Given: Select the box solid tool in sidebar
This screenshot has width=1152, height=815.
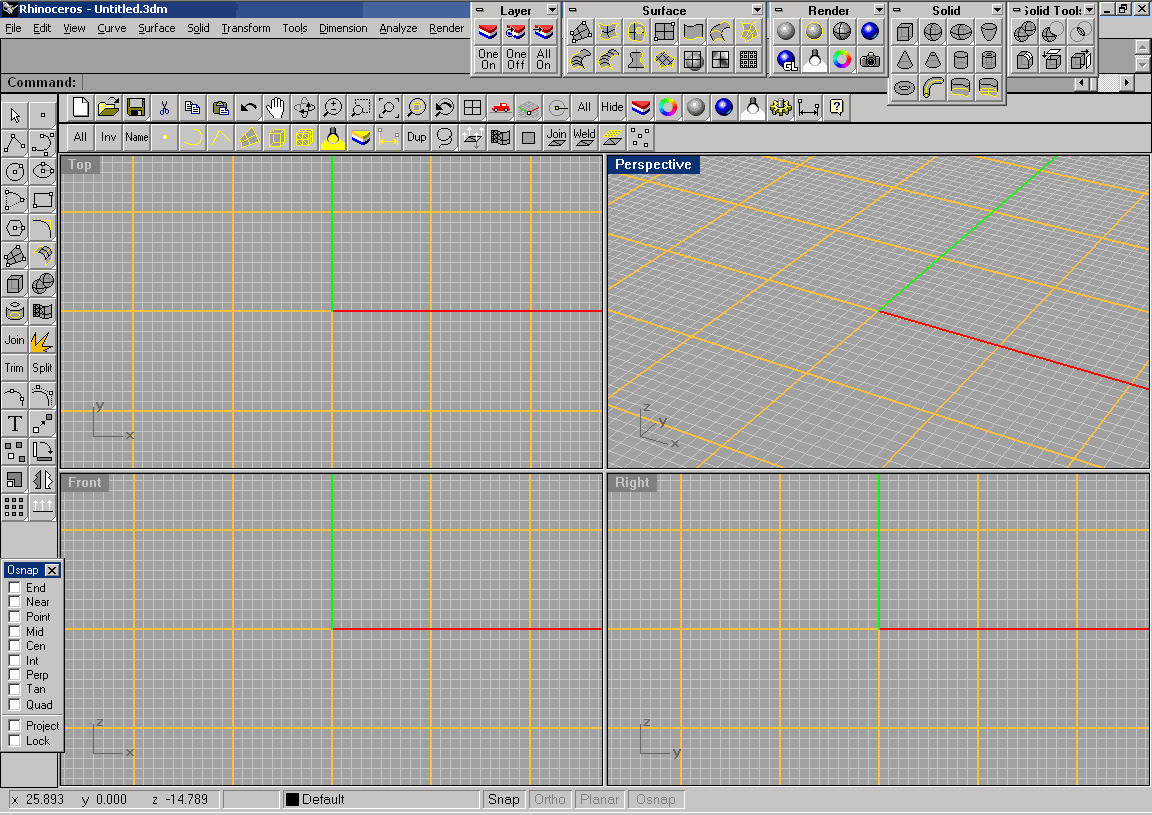Looking at the screenshot, I should coord(15,284).
